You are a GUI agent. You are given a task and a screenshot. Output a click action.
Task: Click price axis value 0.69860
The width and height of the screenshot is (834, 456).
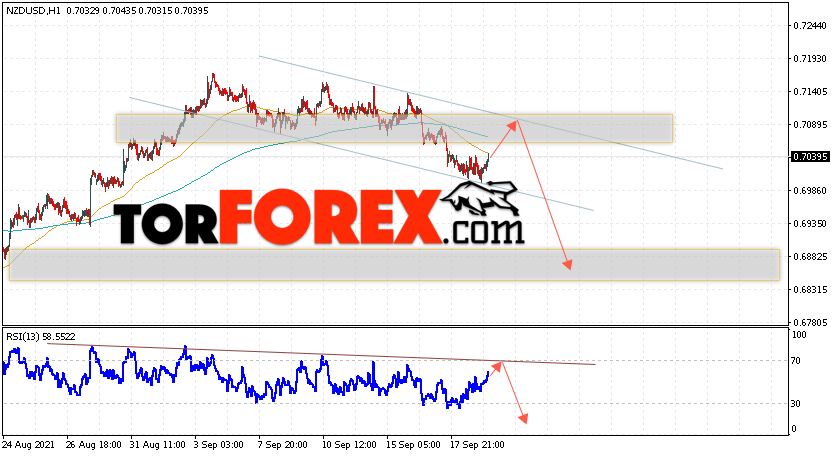(x=810, y=190)
